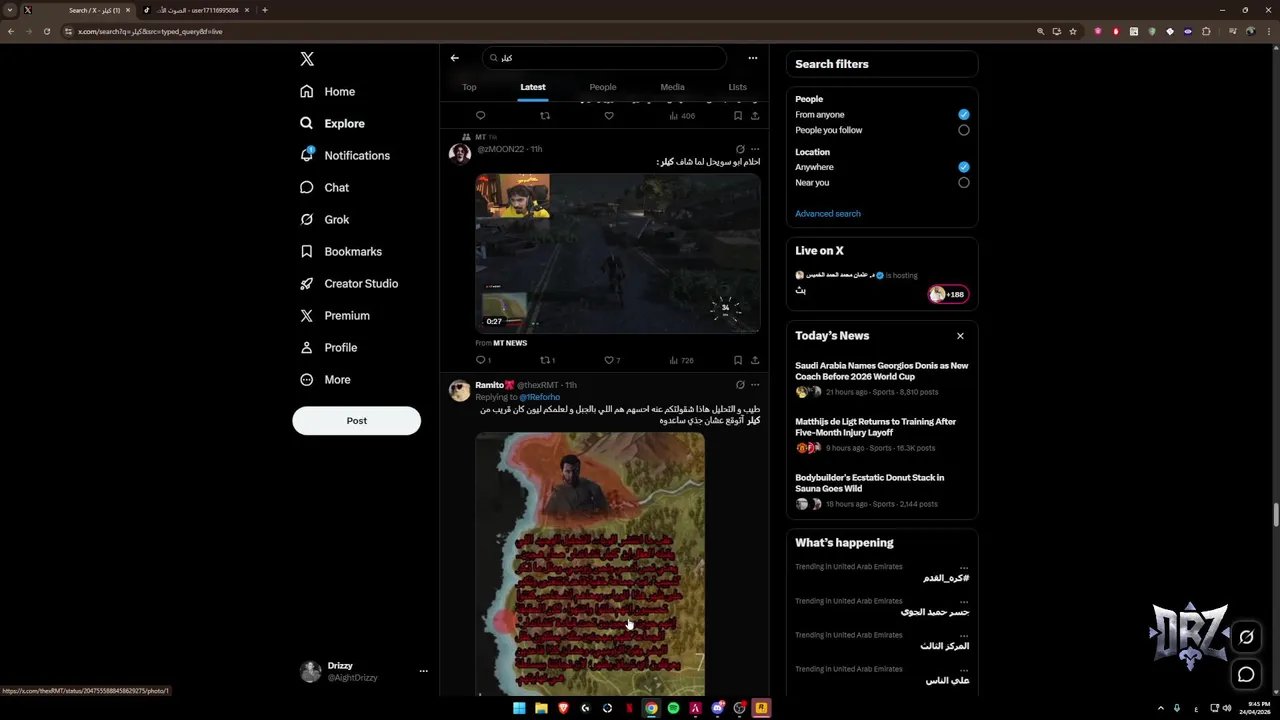Click the Post button
Screen dimensions: 1280x720
[x=356, y=420]
